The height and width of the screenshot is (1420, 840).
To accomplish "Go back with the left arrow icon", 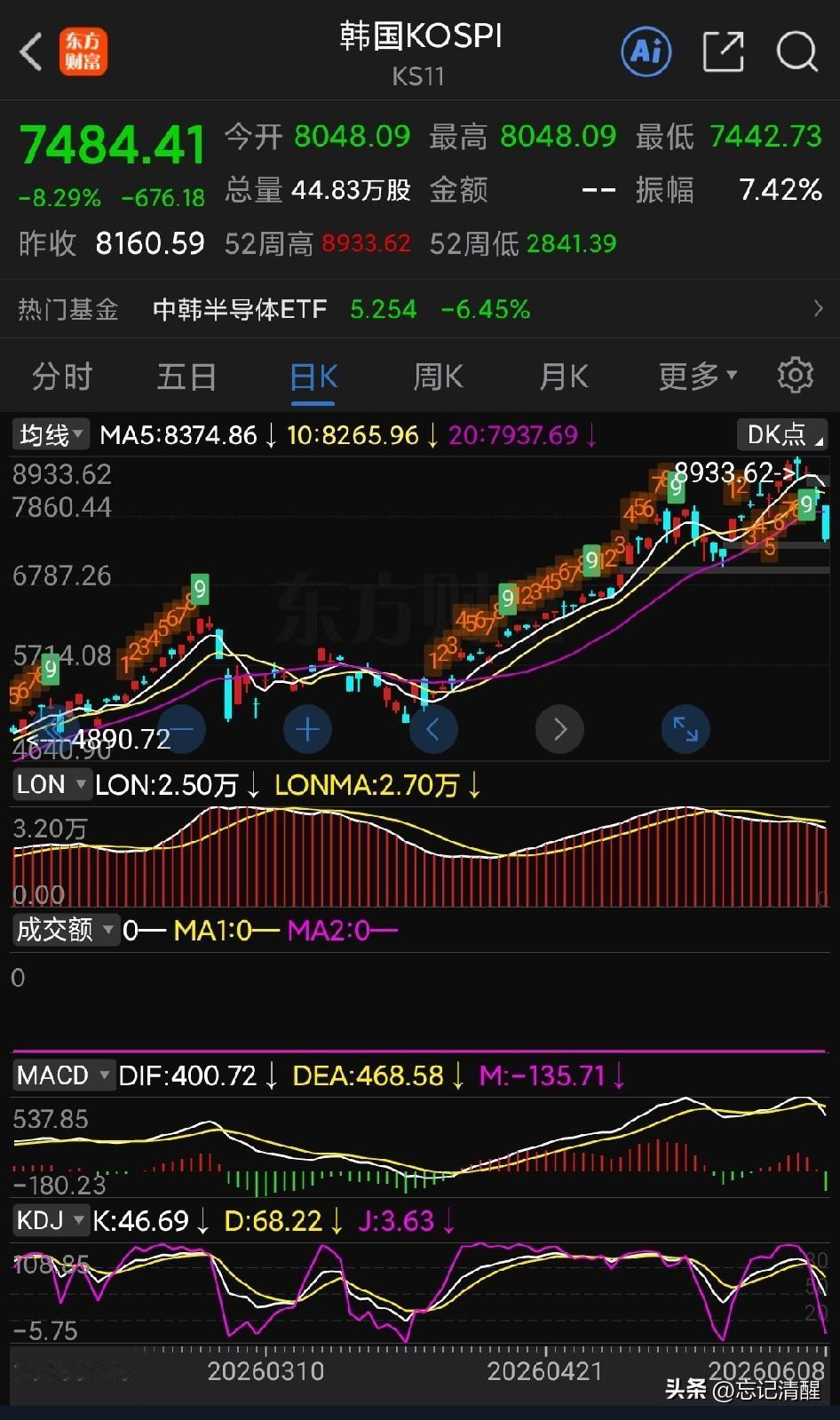I will (31, 52).
